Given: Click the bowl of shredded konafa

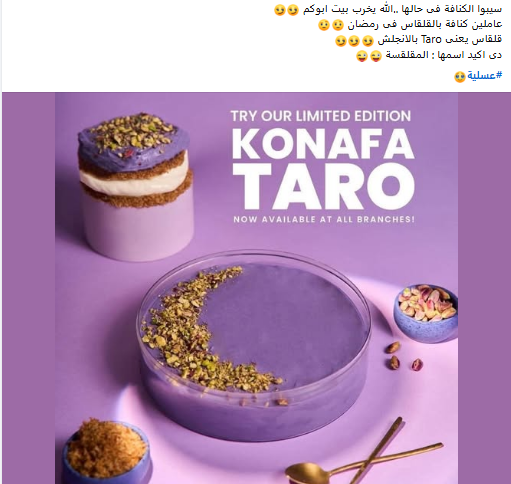Looking at the screenshot, I should (107, 452).
